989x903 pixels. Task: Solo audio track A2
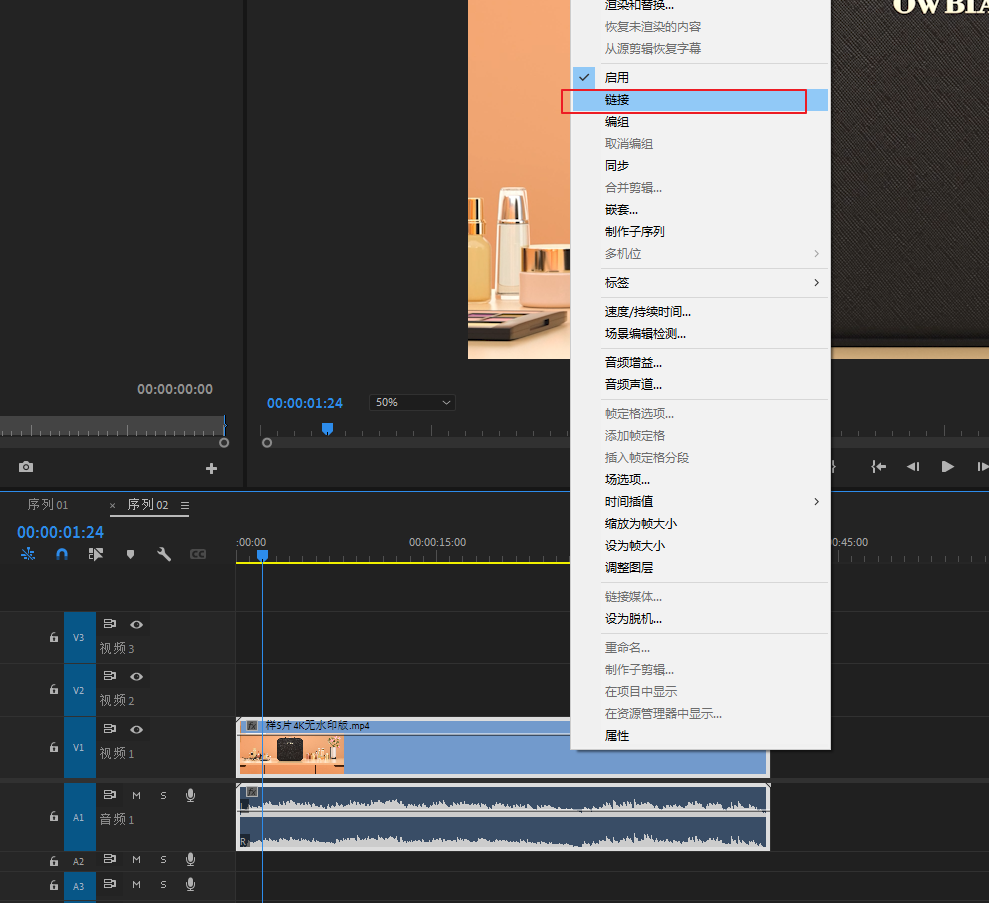163,859
